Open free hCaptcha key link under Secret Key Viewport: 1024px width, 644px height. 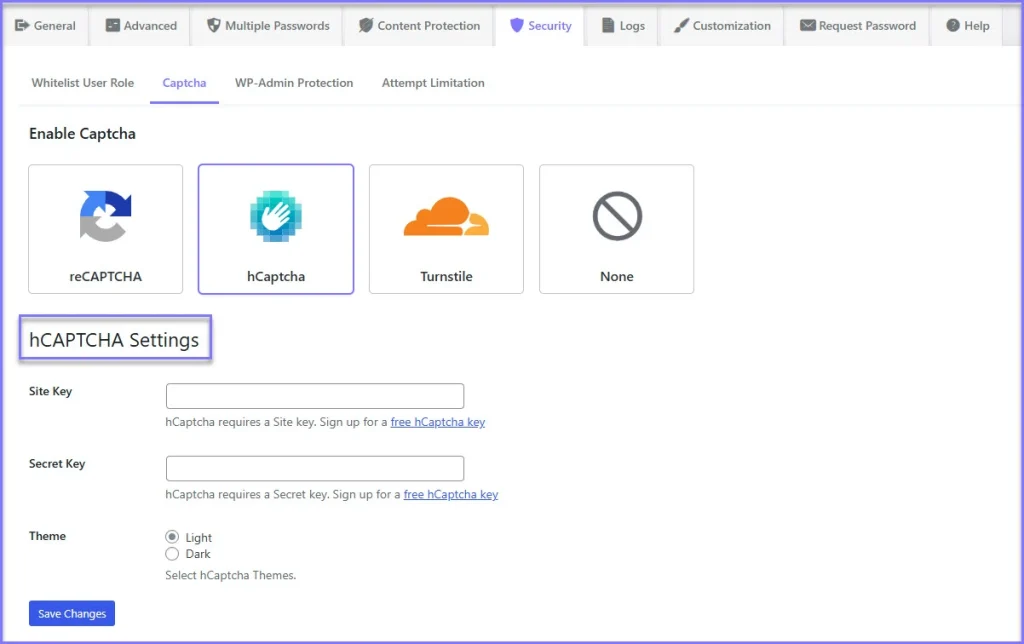(450, 495)
